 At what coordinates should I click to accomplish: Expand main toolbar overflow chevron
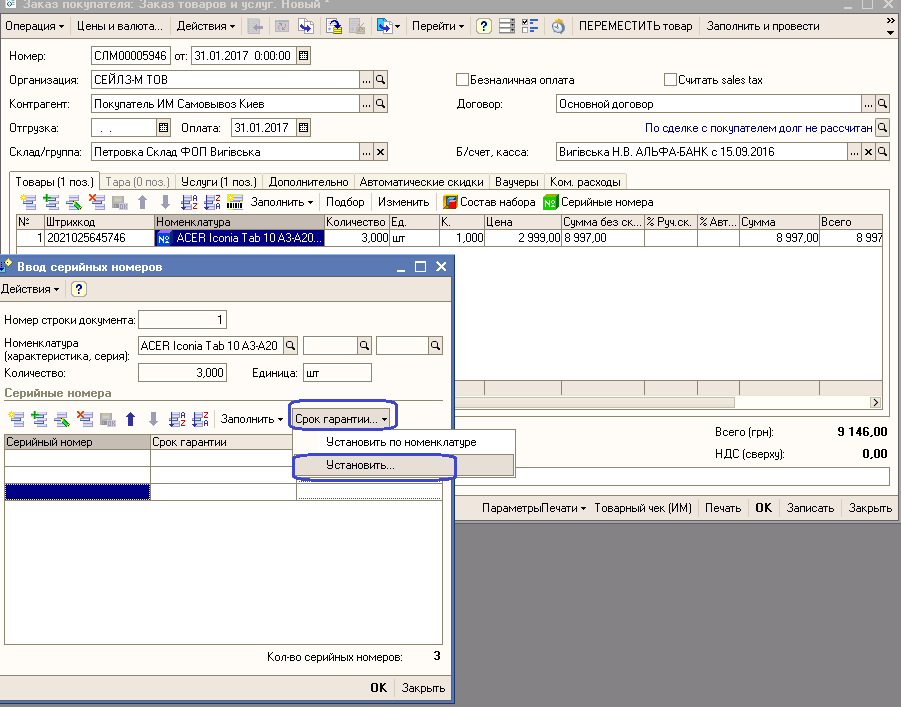890,21
